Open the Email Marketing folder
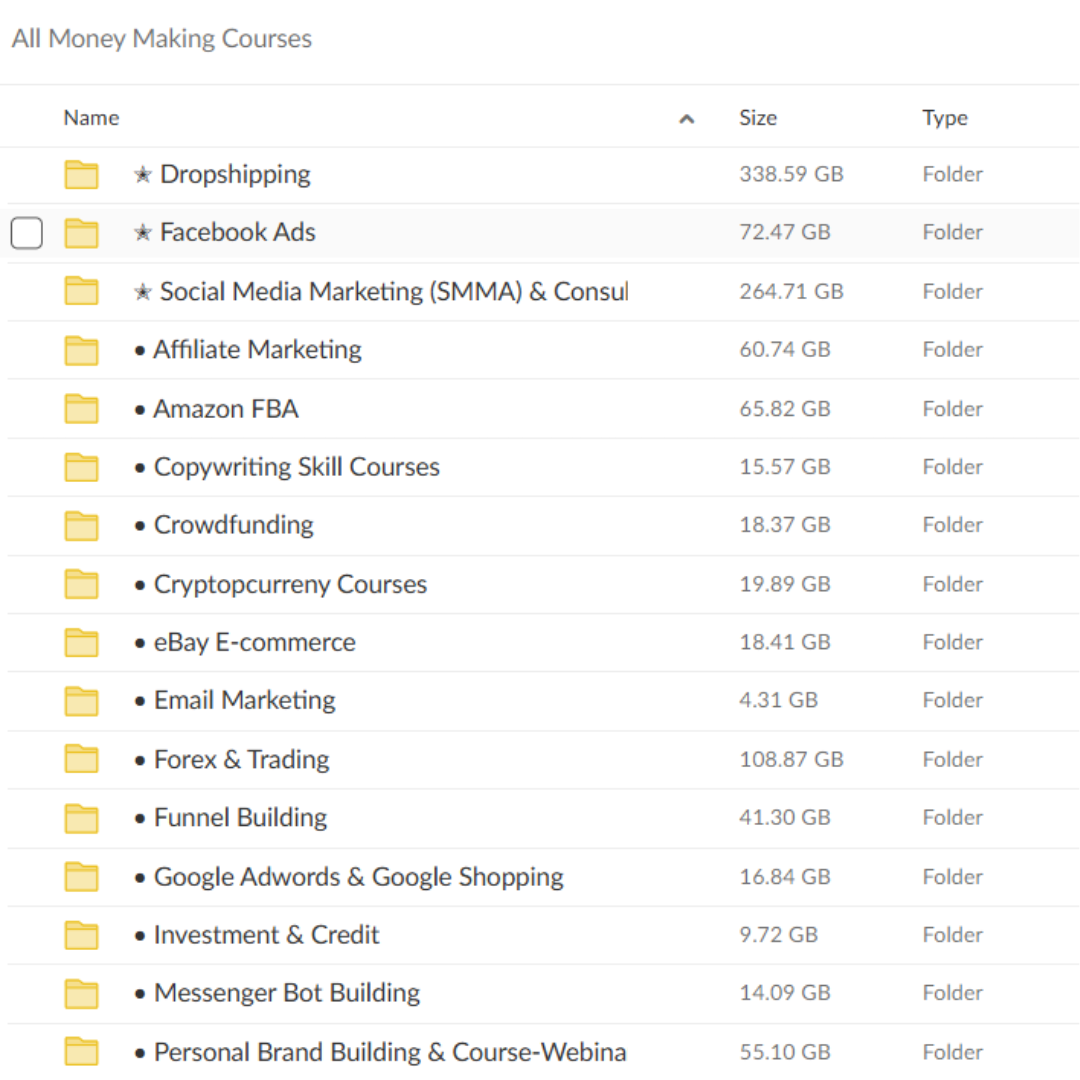Screen dimensions: 1080x1080 point(244,700)
